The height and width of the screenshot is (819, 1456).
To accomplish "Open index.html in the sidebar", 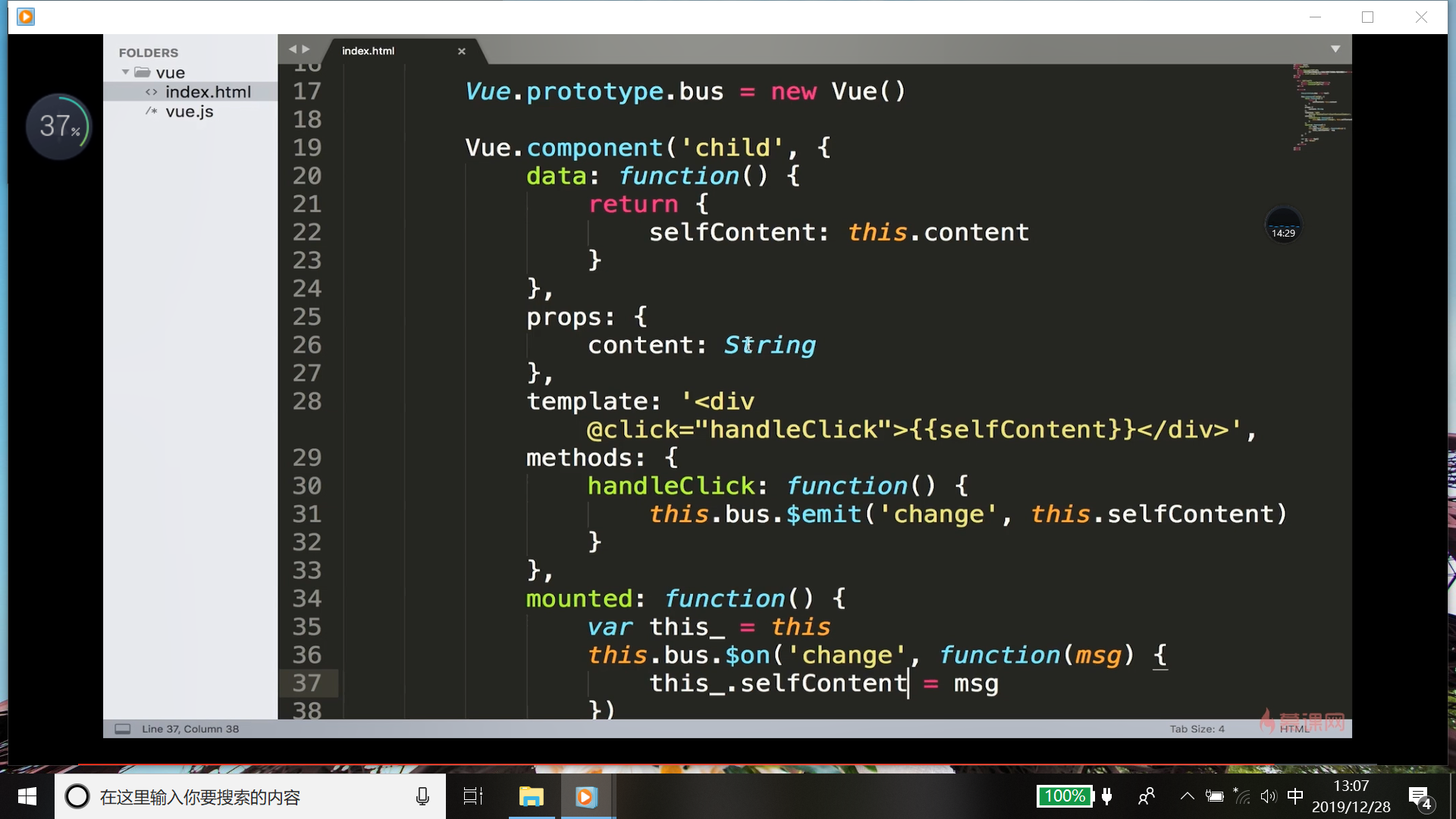I will 208,92.
